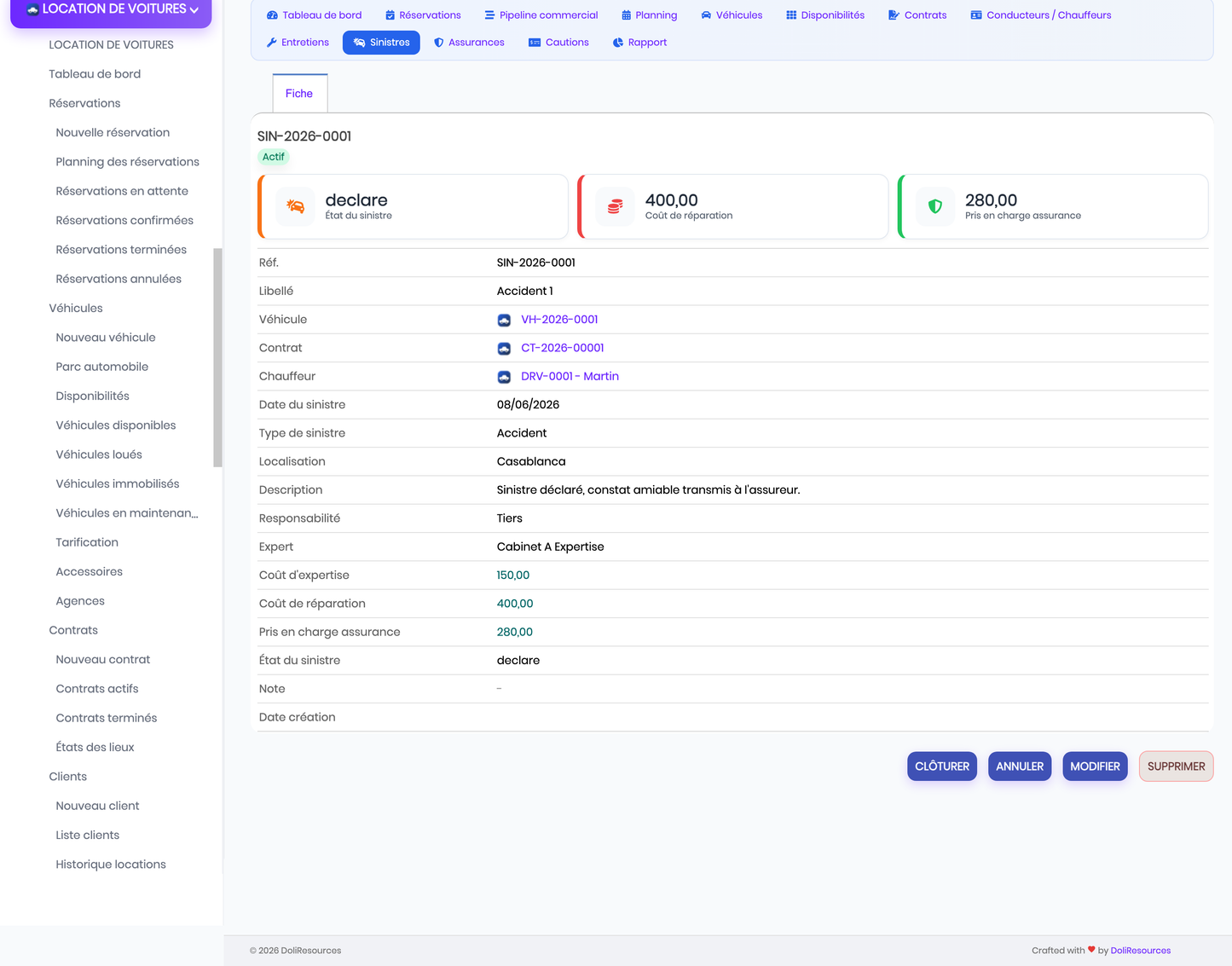Open the DoliResources footer link

(x=1140, y=951)
